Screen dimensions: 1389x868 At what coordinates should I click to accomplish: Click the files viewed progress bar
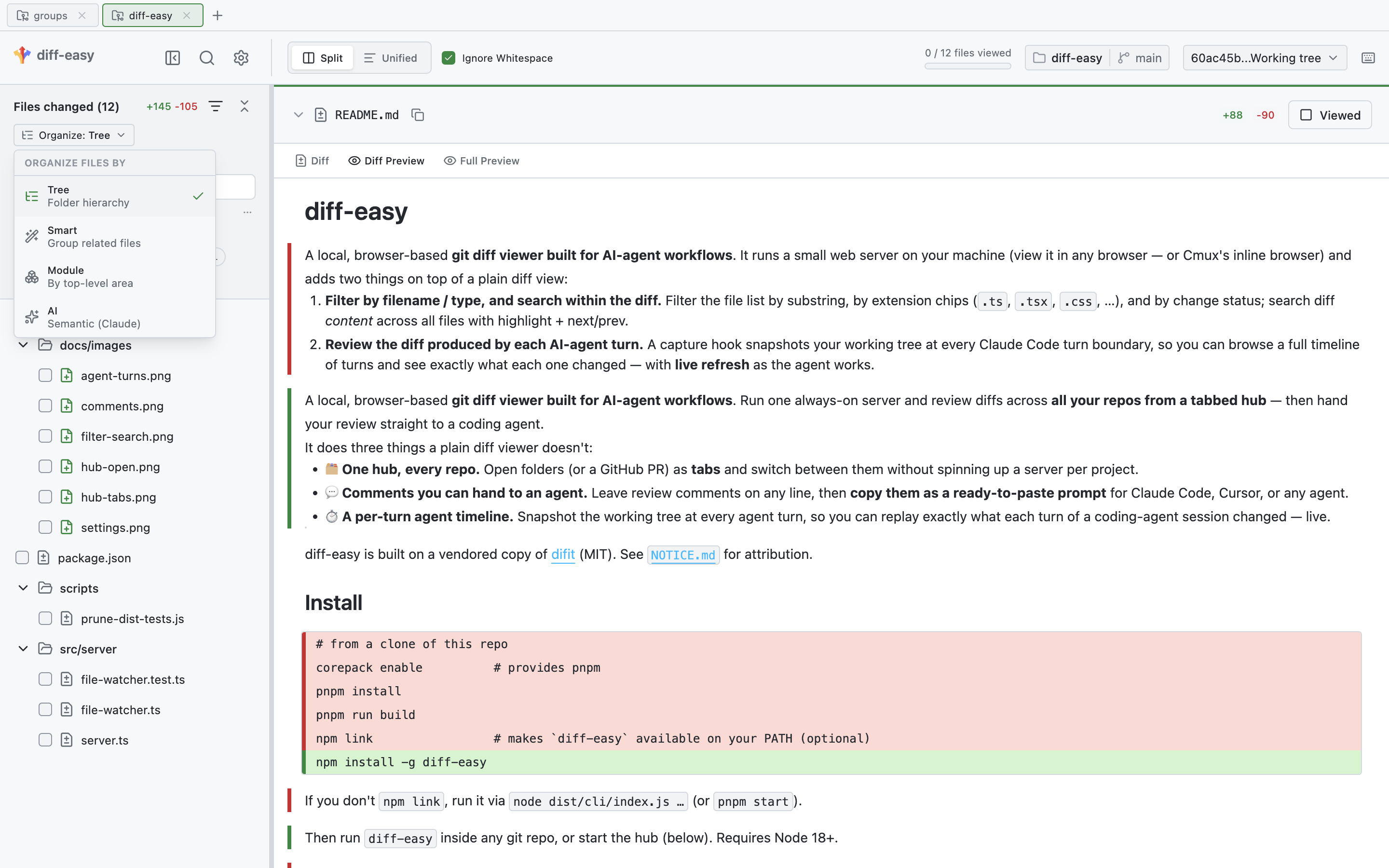tap(967, 67)
